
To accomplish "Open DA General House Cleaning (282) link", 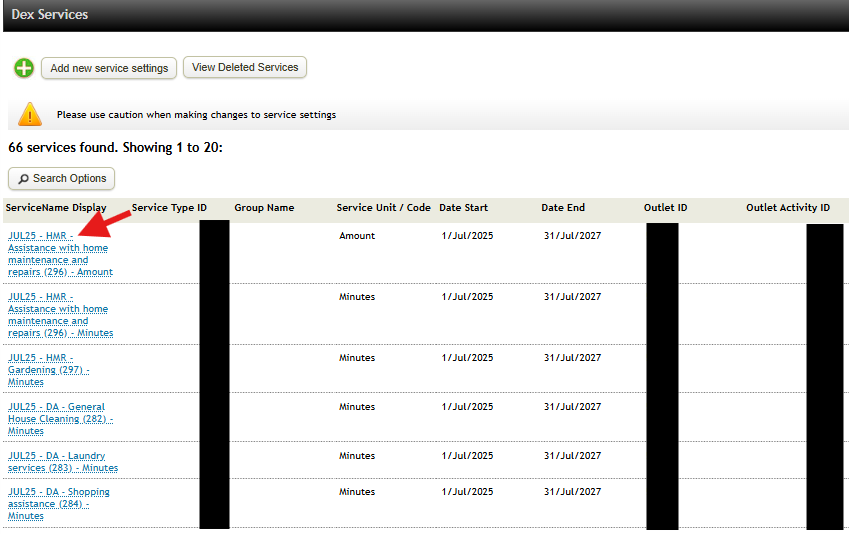I will point(60,419).
